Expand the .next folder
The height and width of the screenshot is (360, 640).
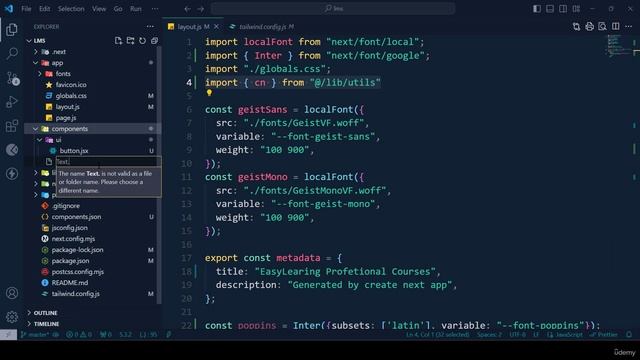36,52
